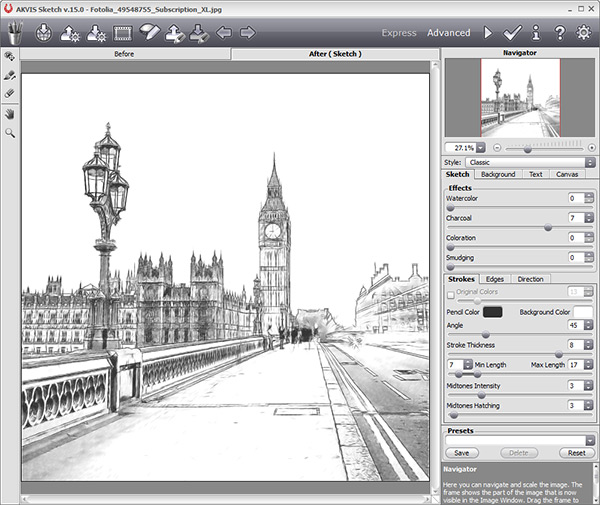Click the Reset preset button
Image resolution: width=600 pixels, height=505 pixels.
[x=577, y=453]
